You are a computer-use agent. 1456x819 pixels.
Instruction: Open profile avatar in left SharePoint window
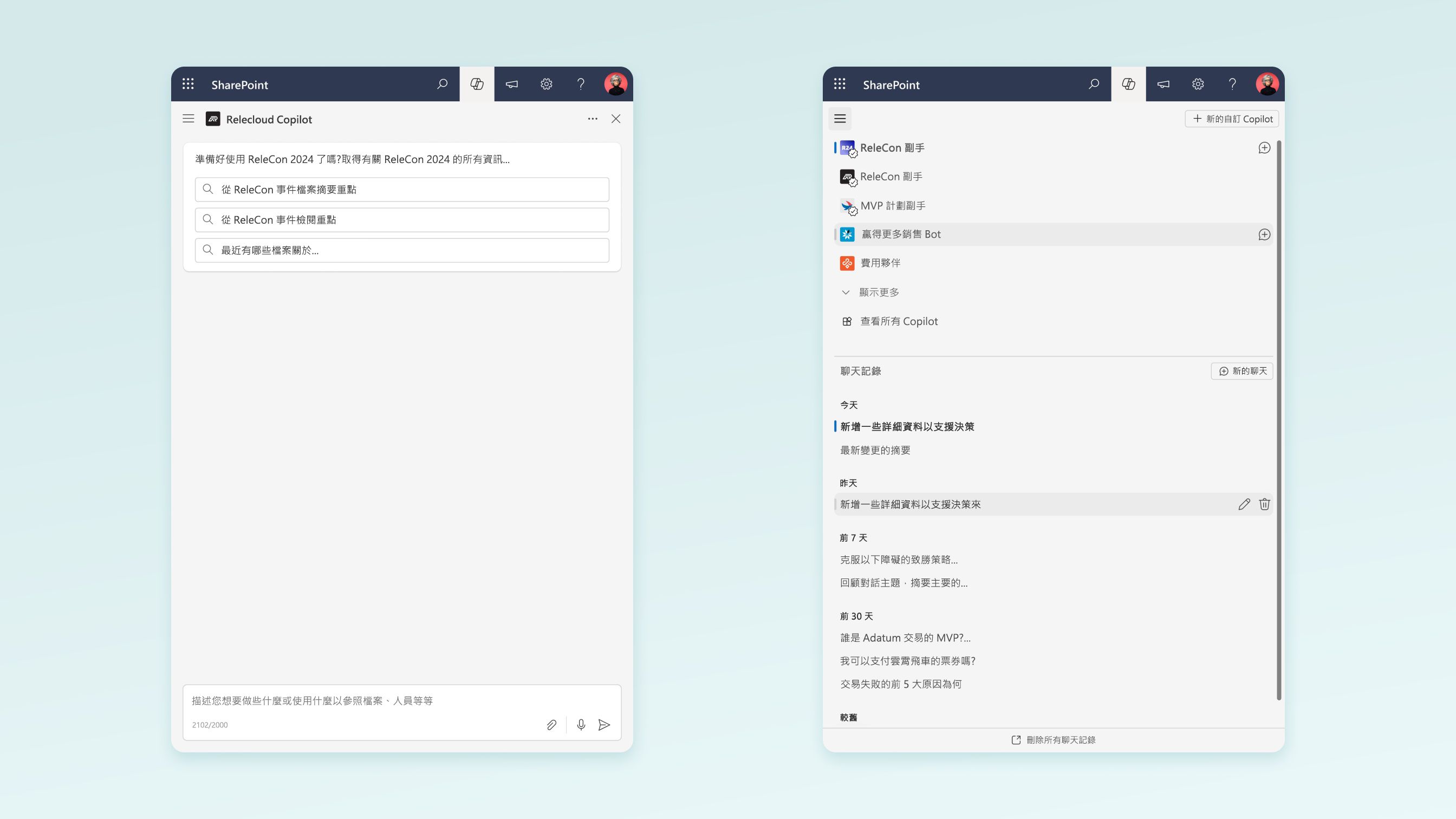tap(615, 84)
